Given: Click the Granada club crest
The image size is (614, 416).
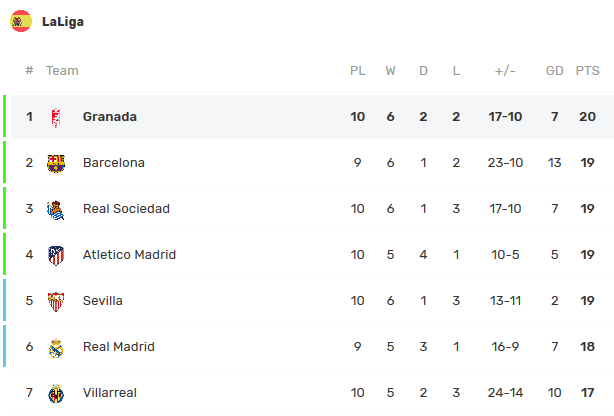Looking at the screenshot, I should pos(56,117).
